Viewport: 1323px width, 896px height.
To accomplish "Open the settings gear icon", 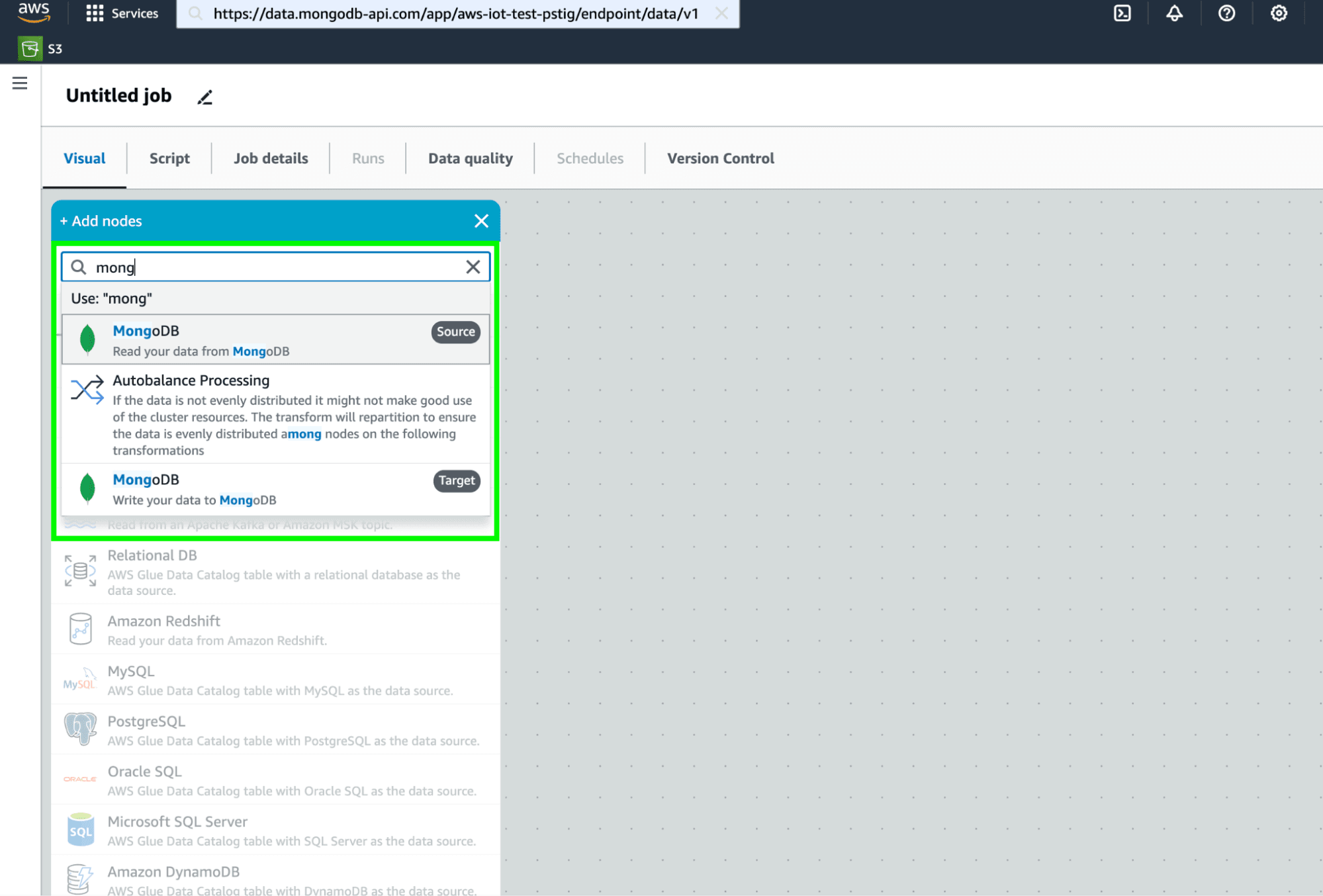I will [1279, 13].
